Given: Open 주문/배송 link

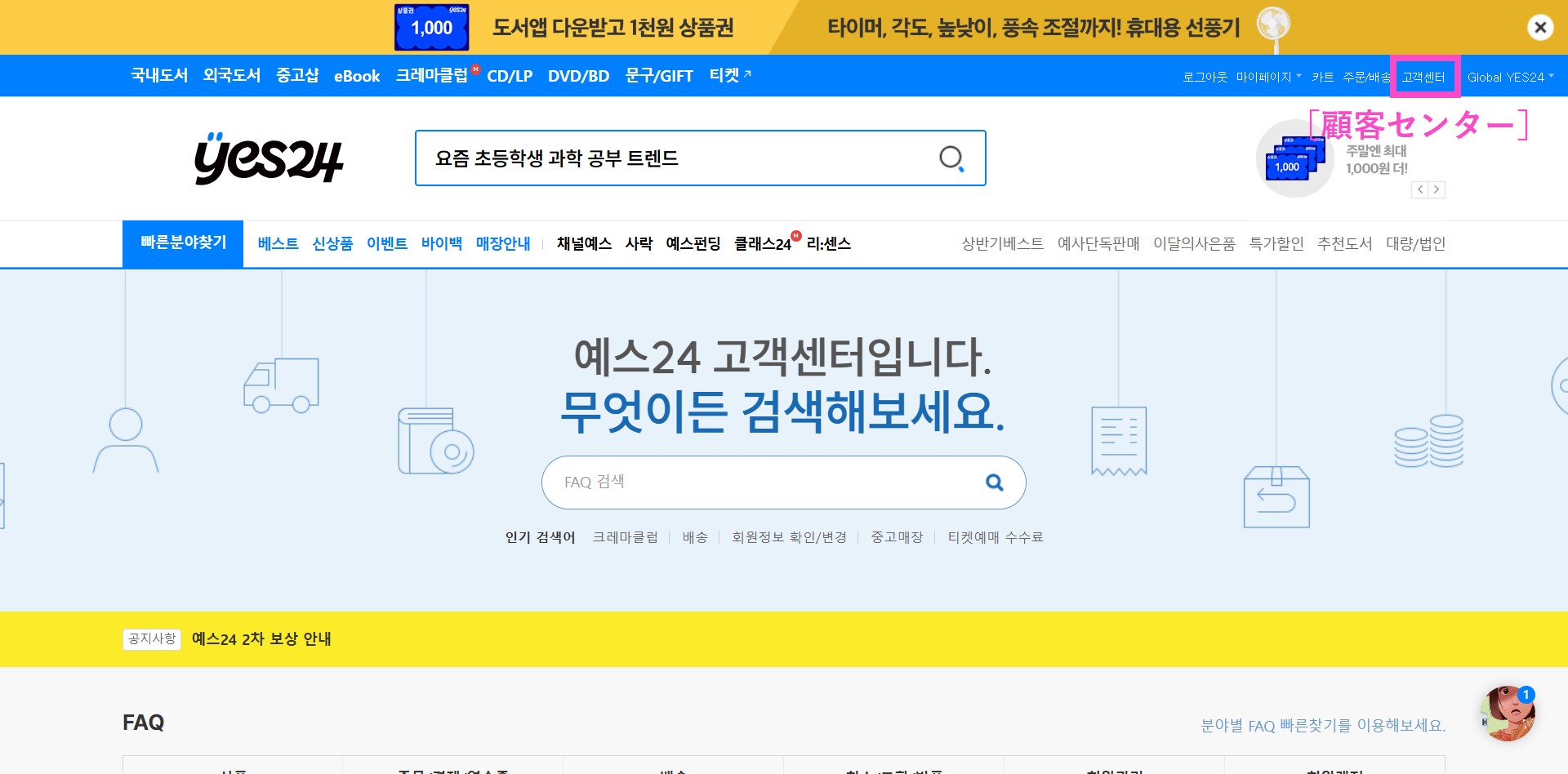Looking at the screenshot, I should click(1366, 77).
